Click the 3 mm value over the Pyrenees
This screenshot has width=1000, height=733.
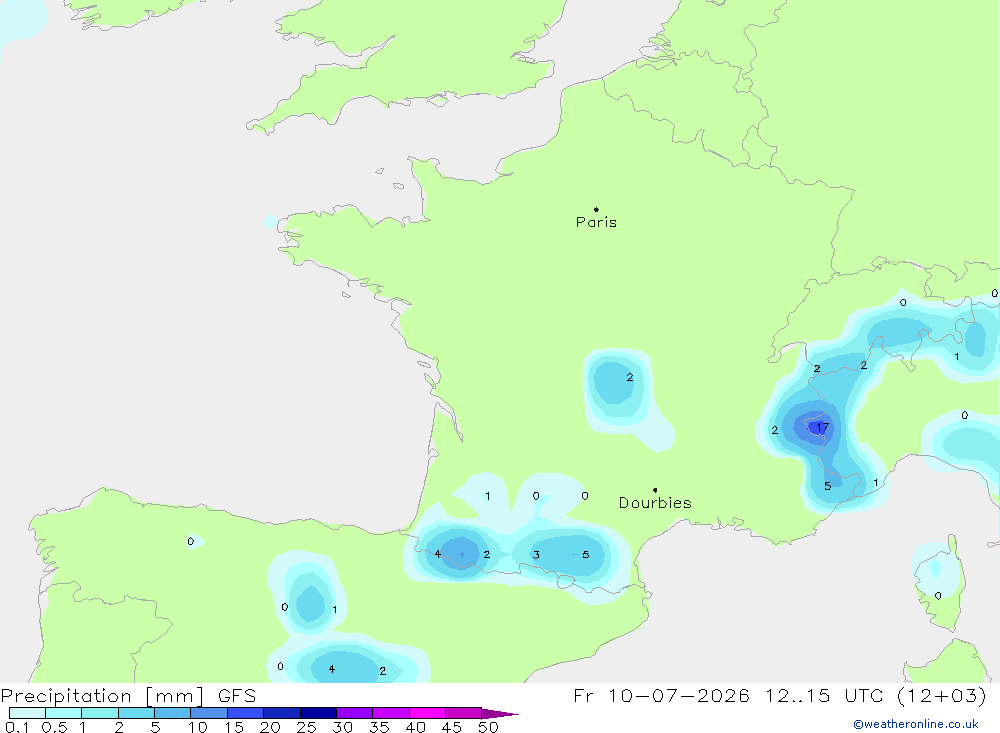tap(536, 555)
